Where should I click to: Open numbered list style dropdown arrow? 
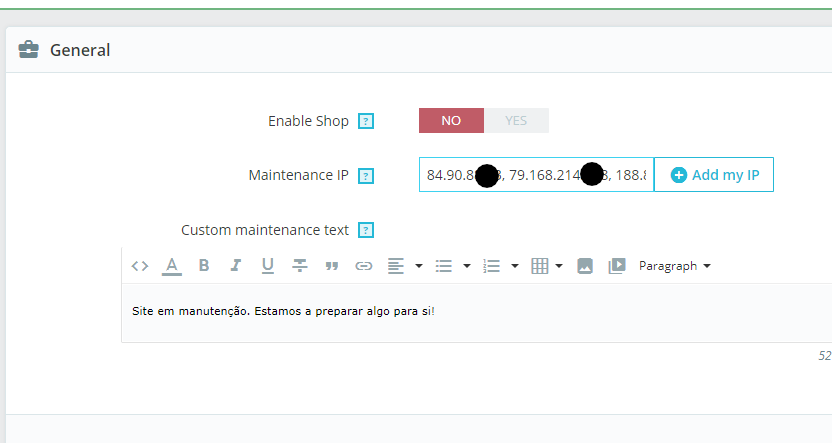(x=515, y=266)
